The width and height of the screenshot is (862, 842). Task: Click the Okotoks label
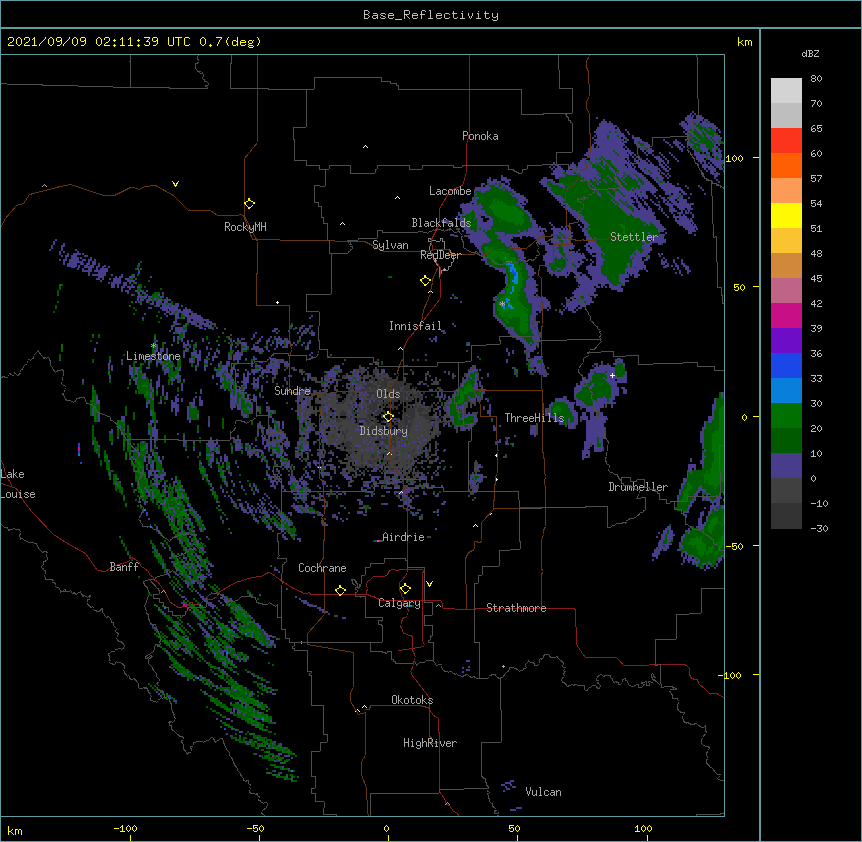click(x=412, y=700)
